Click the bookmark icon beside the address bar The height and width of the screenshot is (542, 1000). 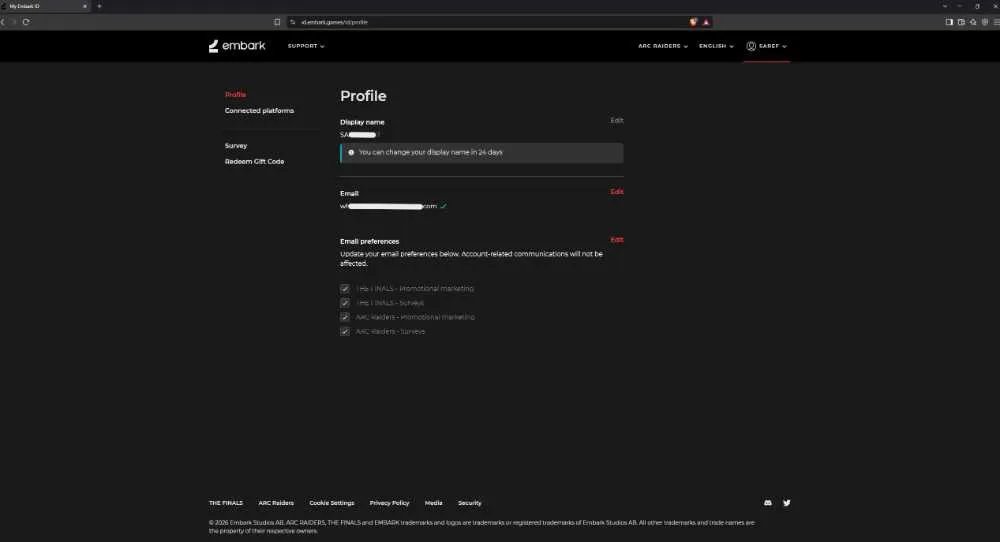[x=277, y=22]
